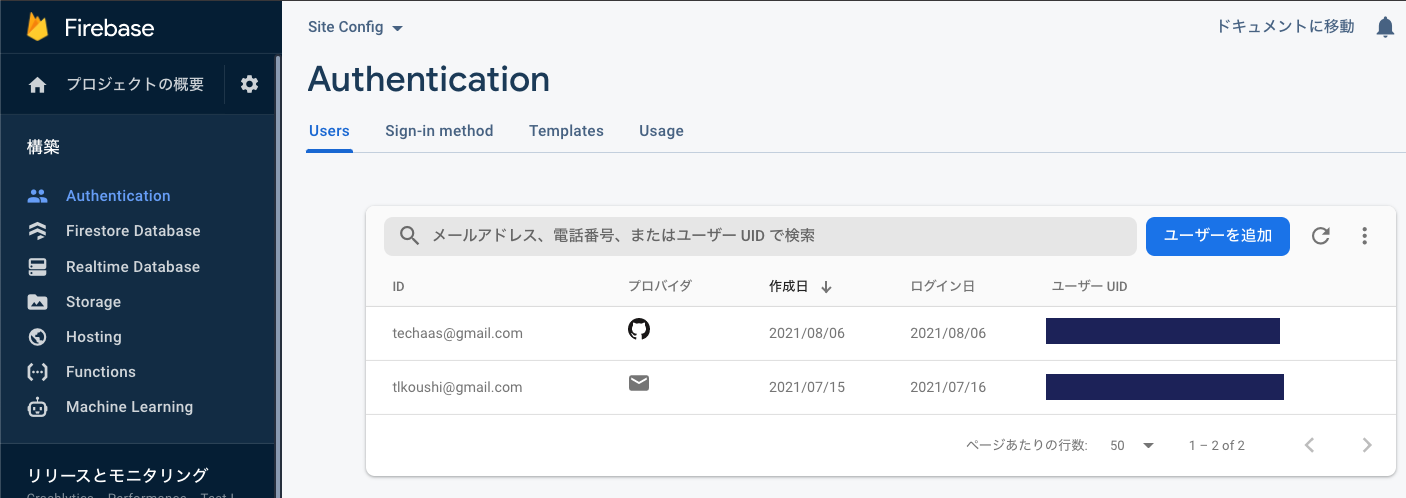Open project settings gear icon

(250, 84)
